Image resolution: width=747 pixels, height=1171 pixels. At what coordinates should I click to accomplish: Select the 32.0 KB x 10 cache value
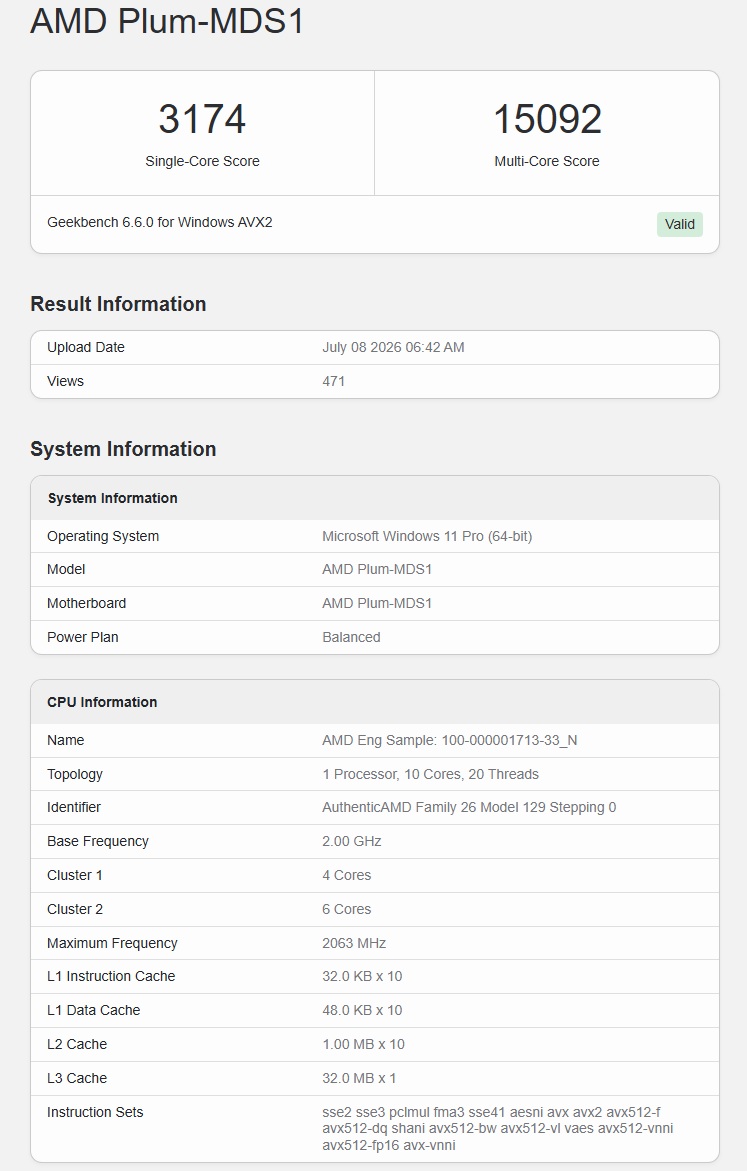pyautogui.click(x=362, y=976)
